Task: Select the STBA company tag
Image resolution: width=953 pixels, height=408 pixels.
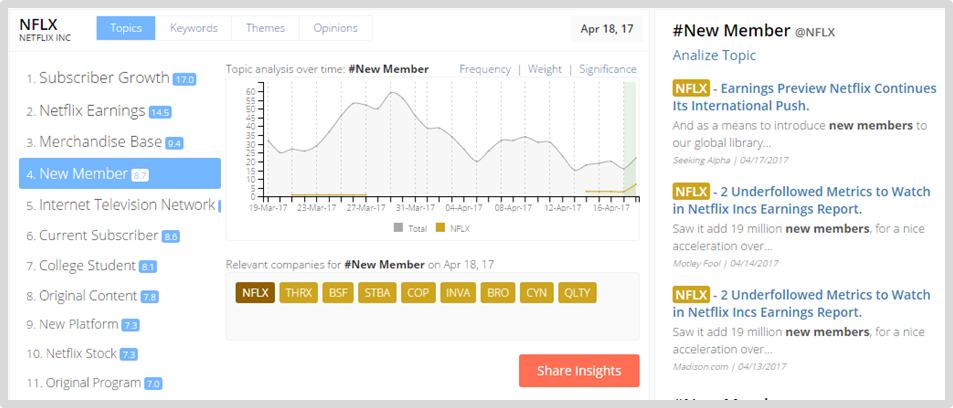Action: click(377, 292)
